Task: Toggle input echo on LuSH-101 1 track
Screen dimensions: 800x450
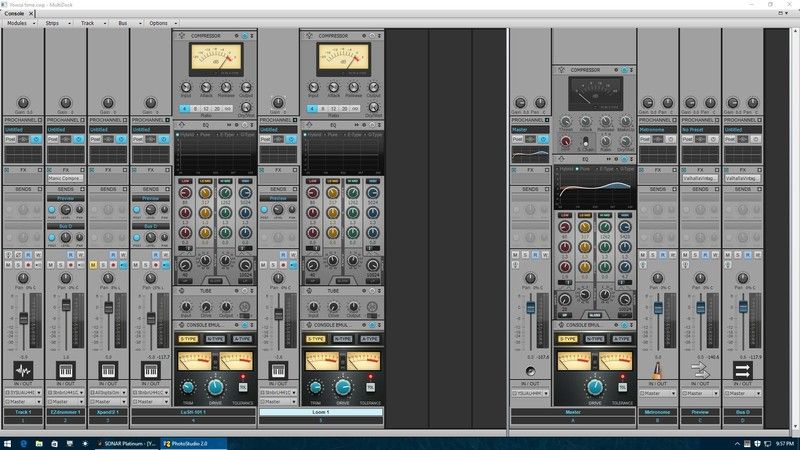Action: [166, 265]
